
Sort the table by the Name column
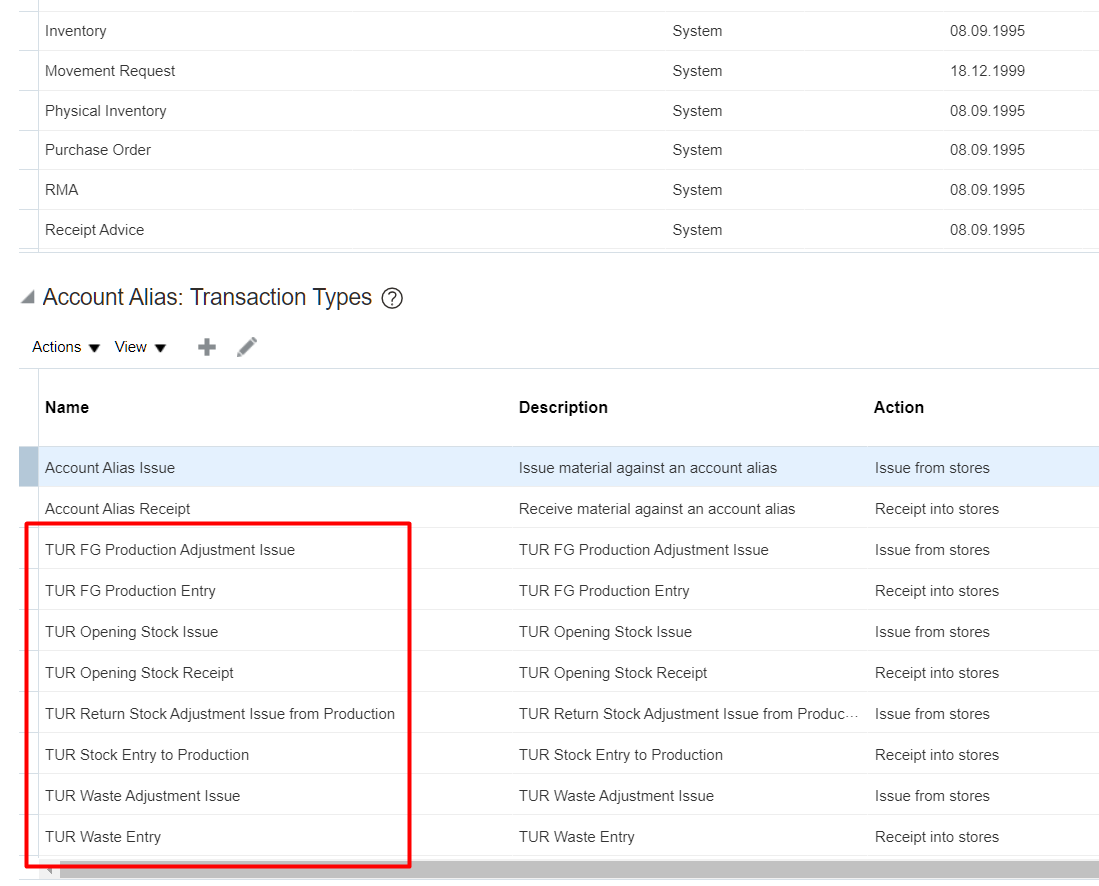66,407
